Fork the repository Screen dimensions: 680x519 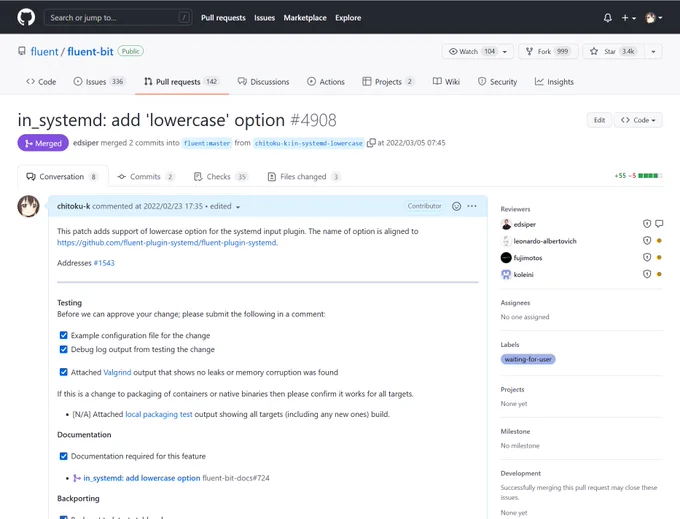548,52
